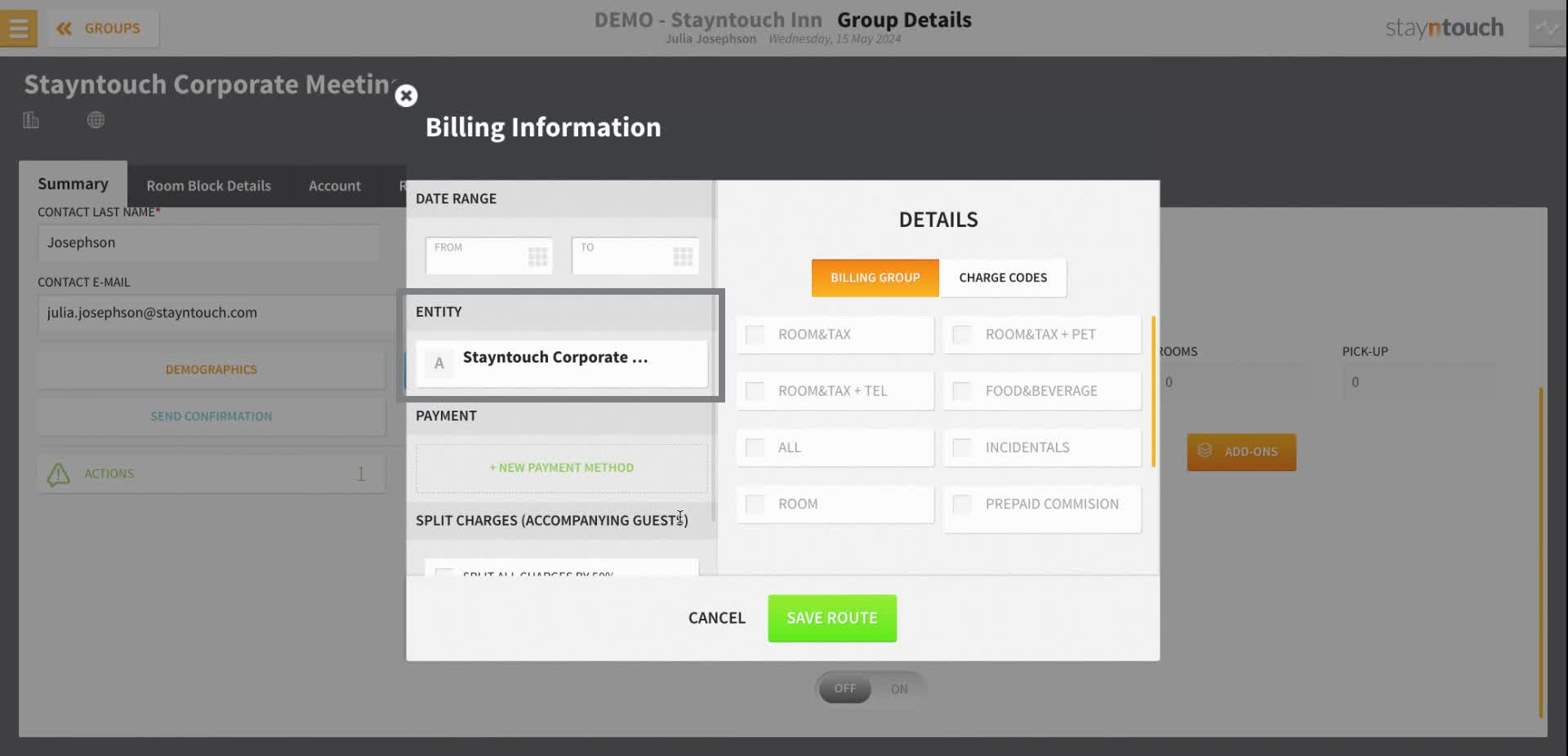The width and height of the screenshot is (1568, 756).
Task: Click the Contact Last Name field
Action: pos(208,242)
